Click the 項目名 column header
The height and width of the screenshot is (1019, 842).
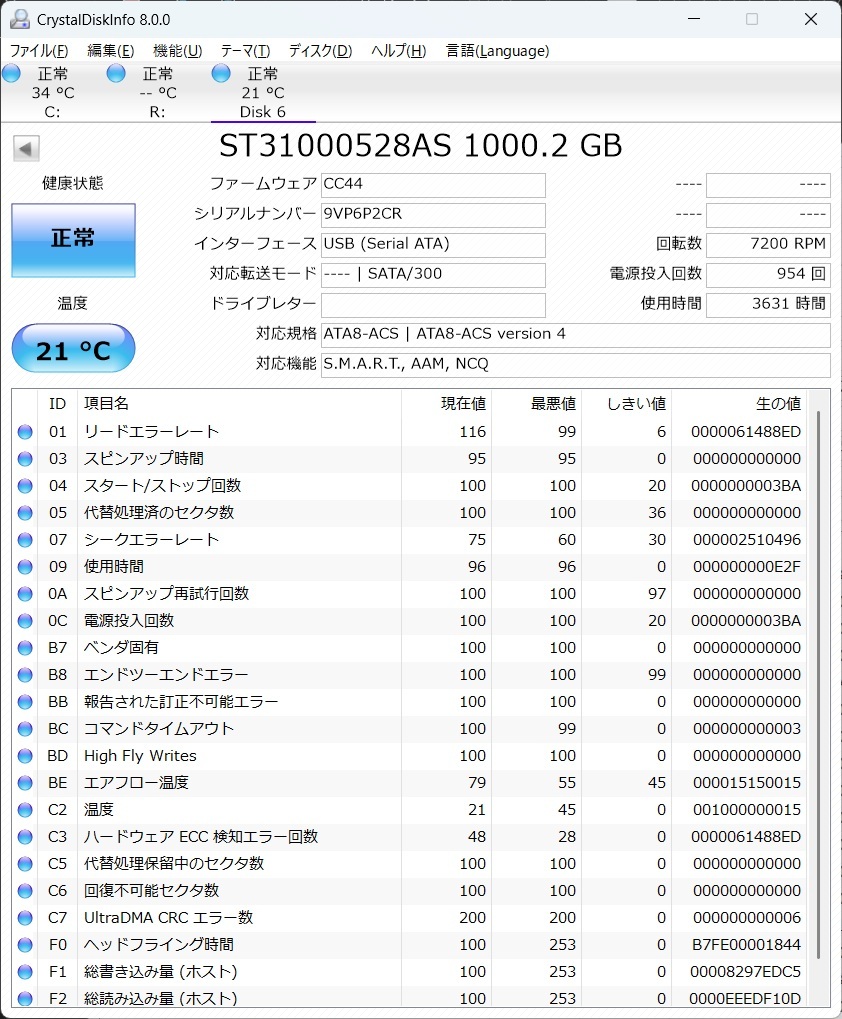coord(239,404)
